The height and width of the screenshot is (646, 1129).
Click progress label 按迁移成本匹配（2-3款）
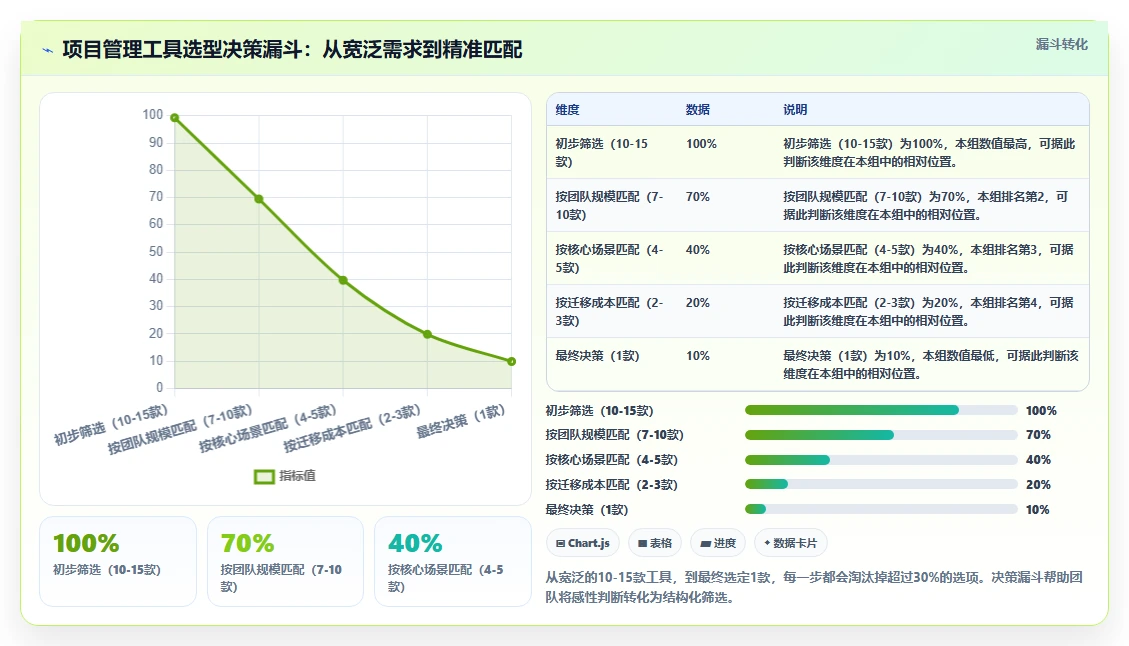[x=611, y=485]
